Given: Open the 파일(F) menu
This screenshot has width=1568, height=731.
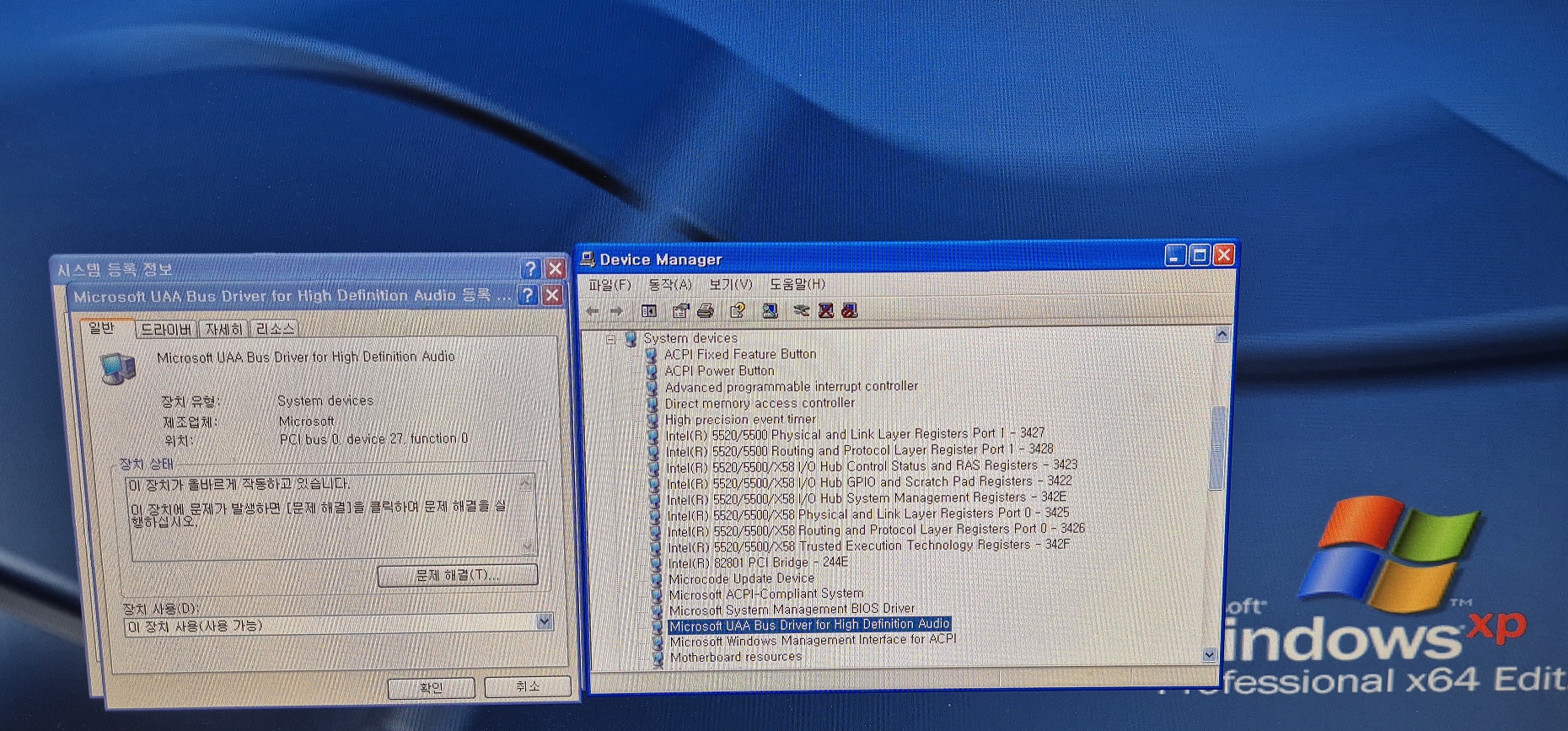Looking at the screenshot, I should pyautogui.click(x=609, y=285).
